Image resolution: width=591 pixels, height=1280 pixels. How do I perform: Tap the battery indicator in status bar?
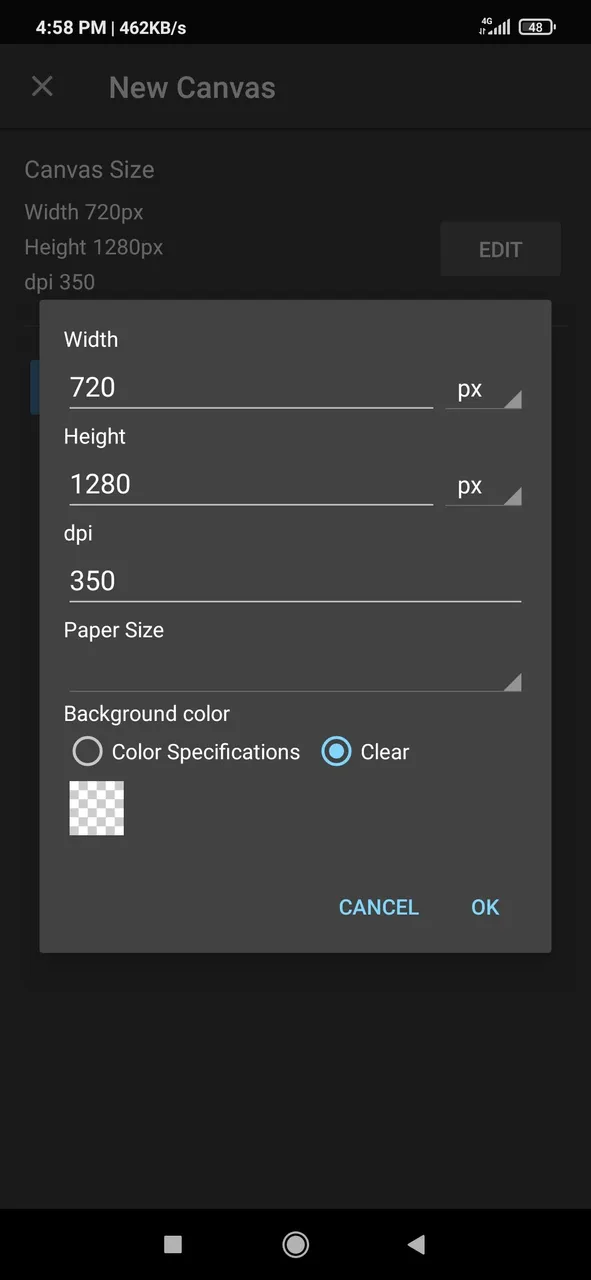tap(537, 27)
